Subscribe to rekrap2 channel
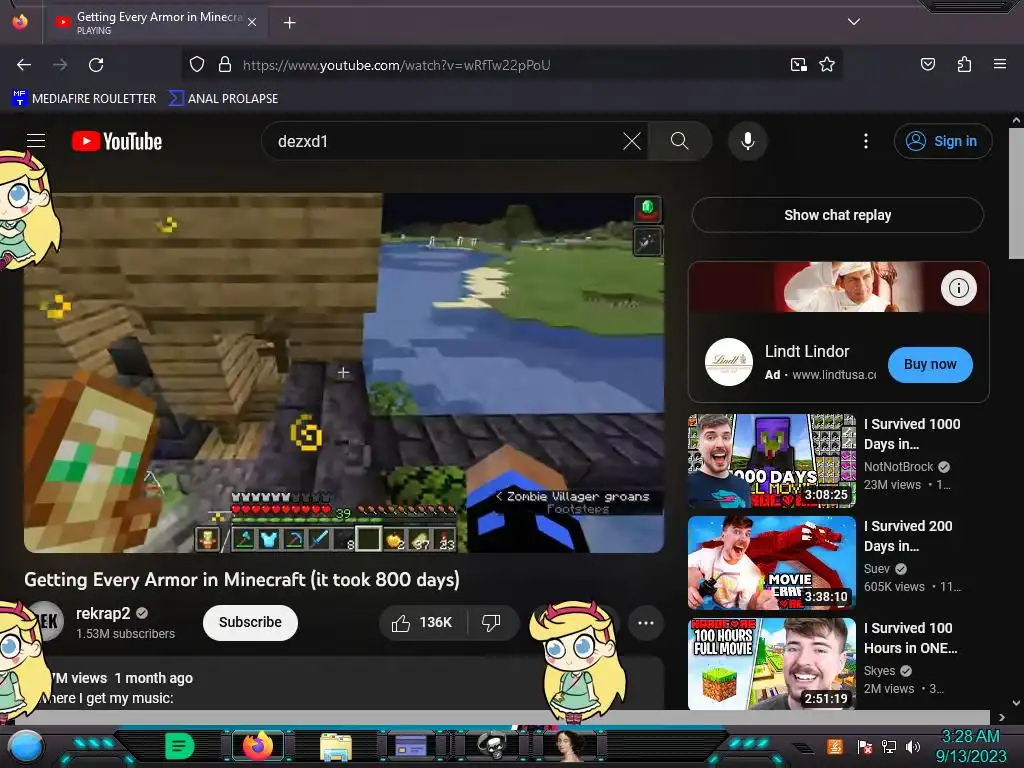The height and width of the screenshot is (768, 1024). [x=250, y=622]
